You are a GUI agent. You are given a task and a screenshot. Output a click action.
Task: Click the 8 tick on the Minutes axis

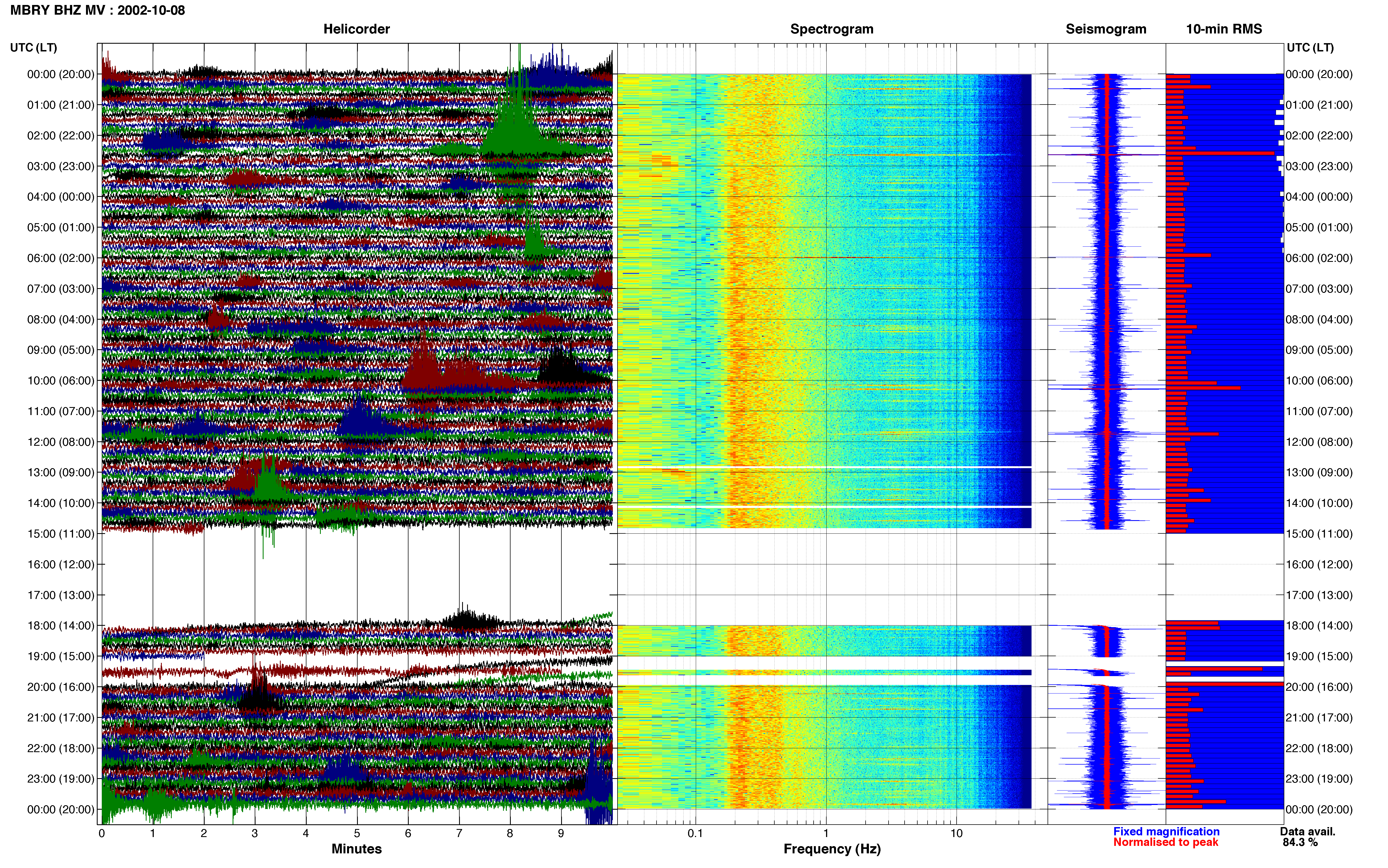pyautogui.click(x=510, y=833)
